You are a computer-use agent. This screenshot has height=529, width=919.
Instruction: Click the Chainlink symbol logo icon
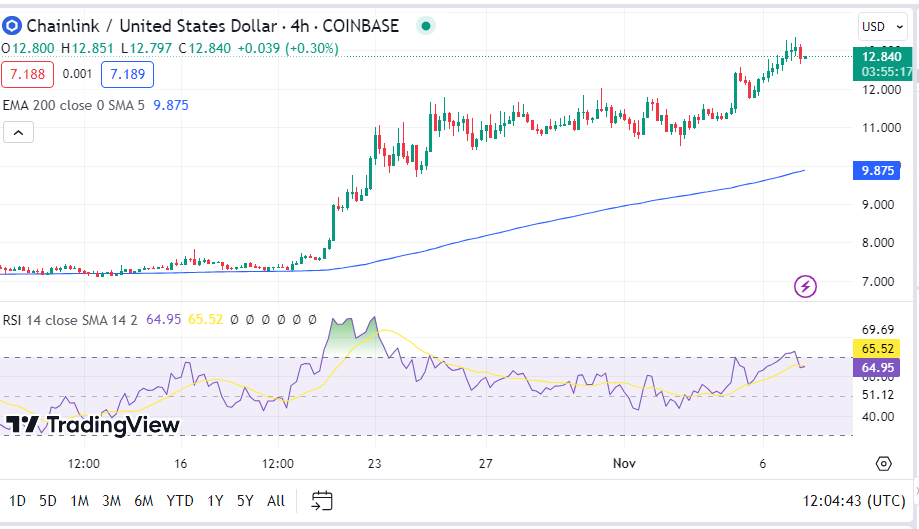point(12,26)
